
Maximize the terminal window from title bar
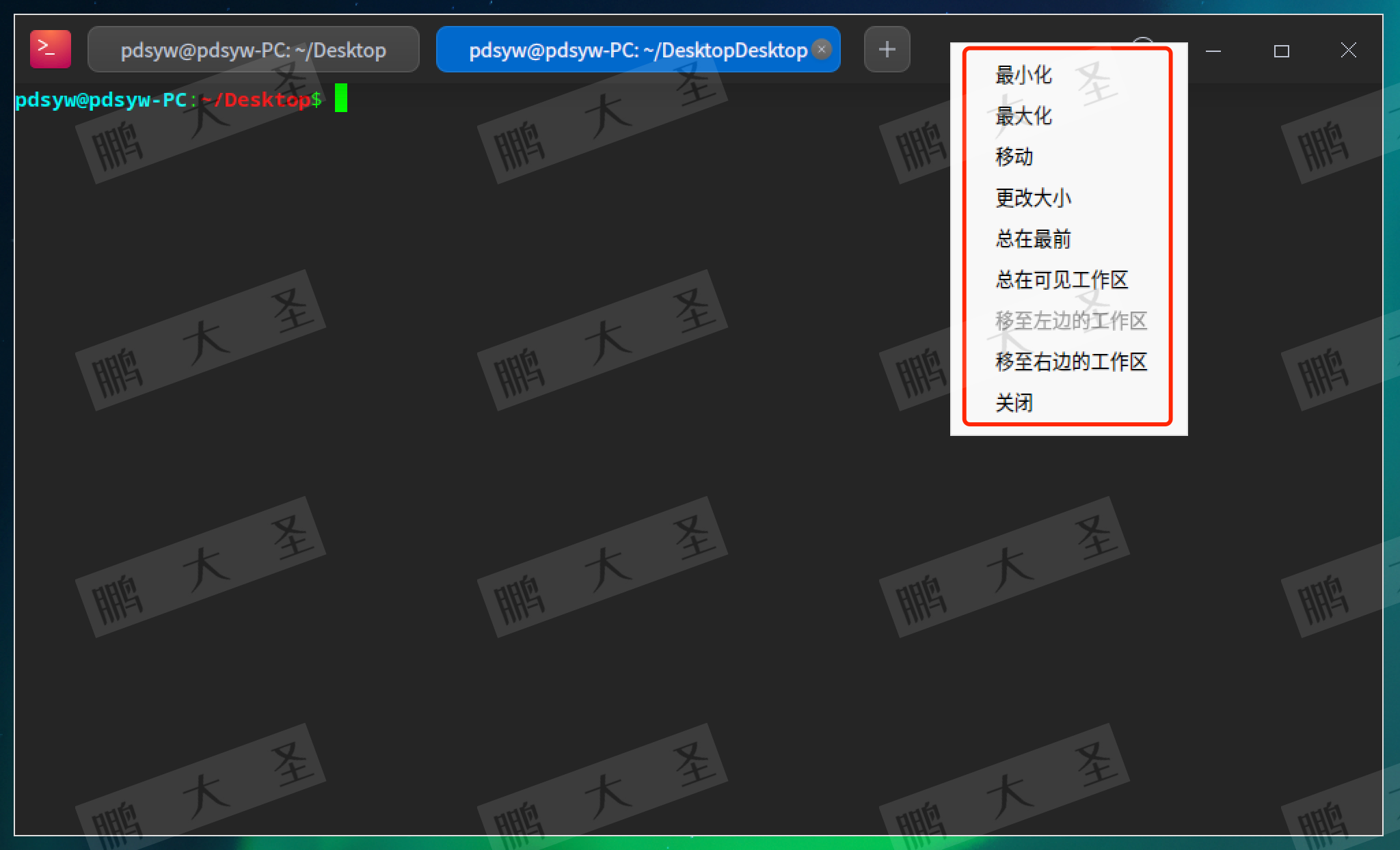[x=1281, y=51]
